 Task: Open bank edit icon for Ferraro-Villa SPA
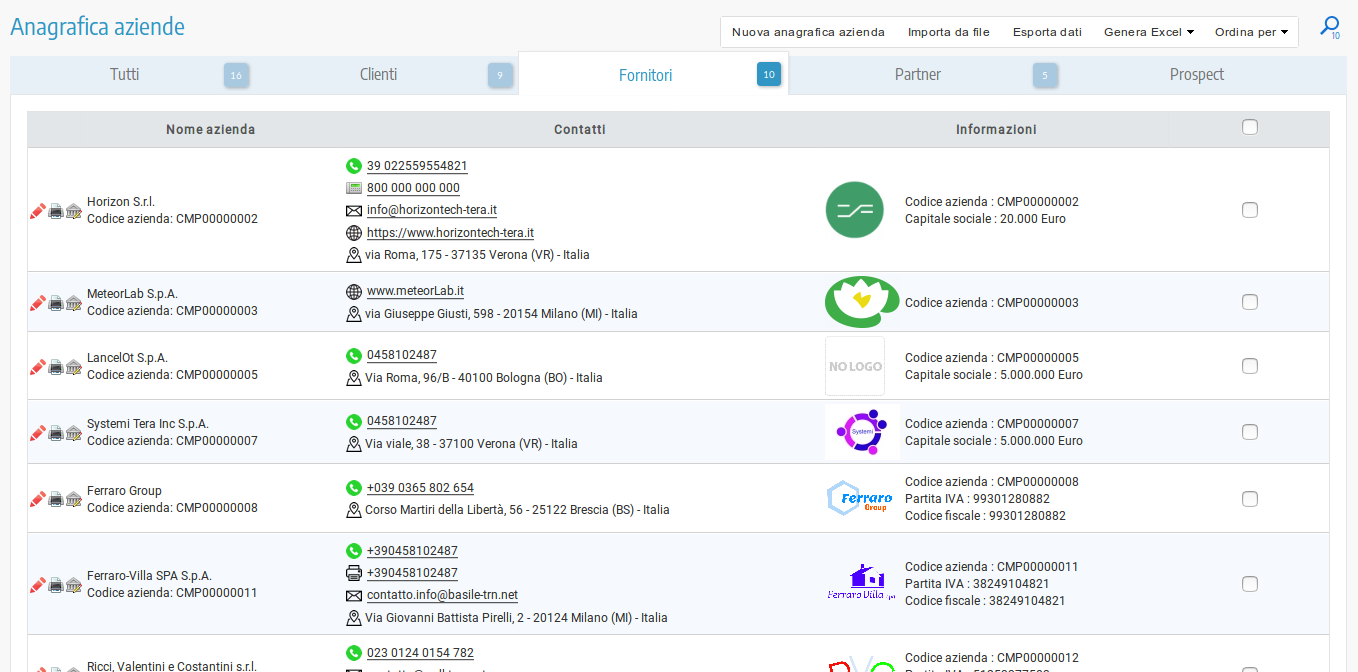click(74, 585)
